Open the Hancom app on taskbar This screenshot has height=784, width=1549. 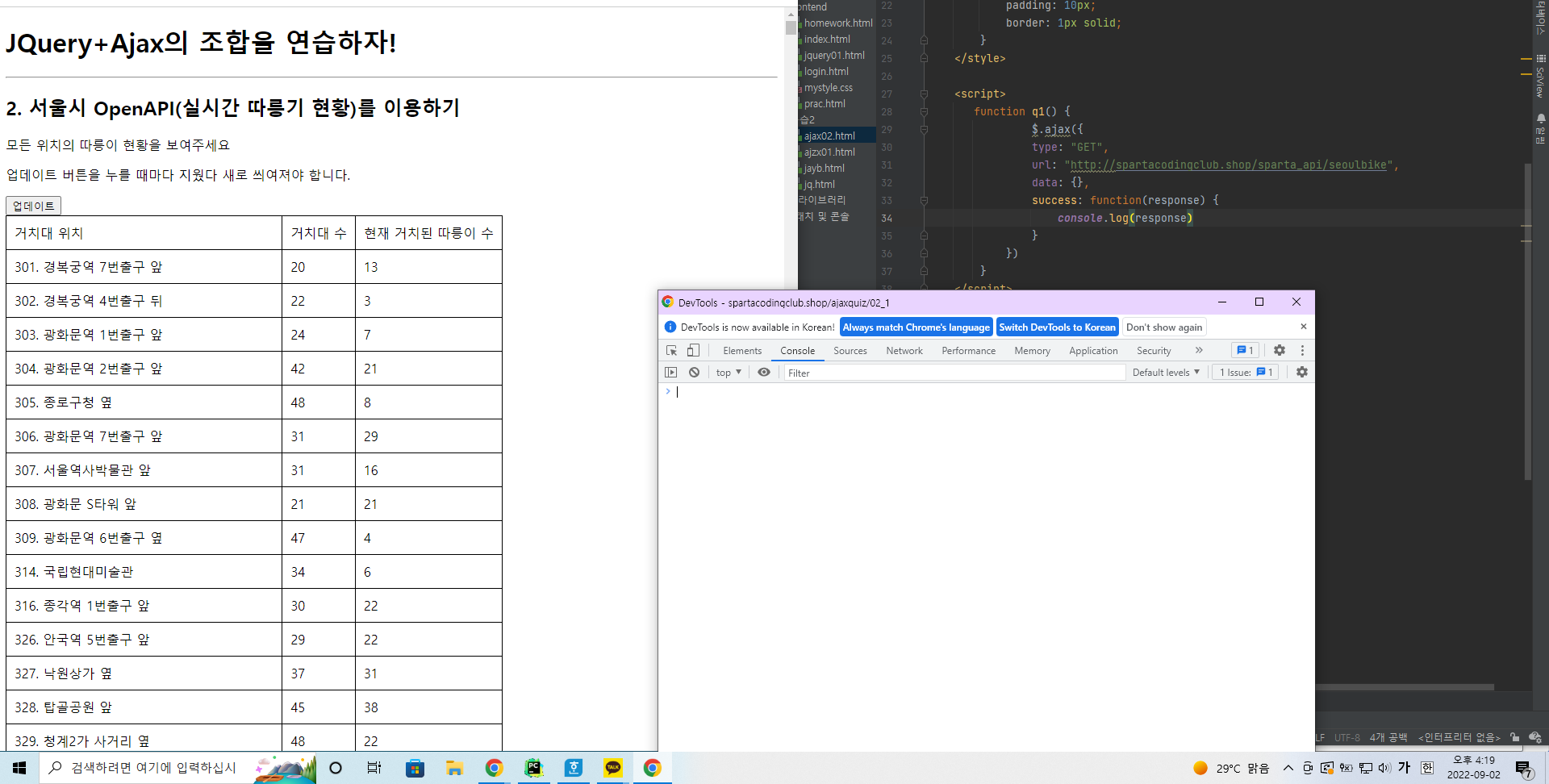(573, 768)
